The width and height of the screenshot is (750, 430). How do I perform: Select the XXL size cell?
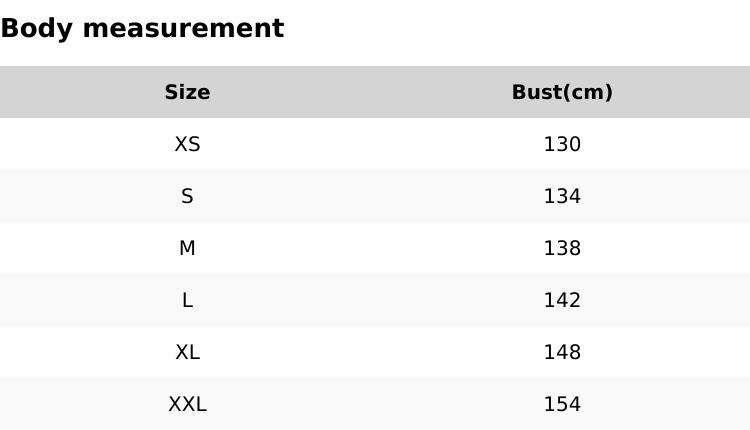pyautogui.click(x=187, y=404)
